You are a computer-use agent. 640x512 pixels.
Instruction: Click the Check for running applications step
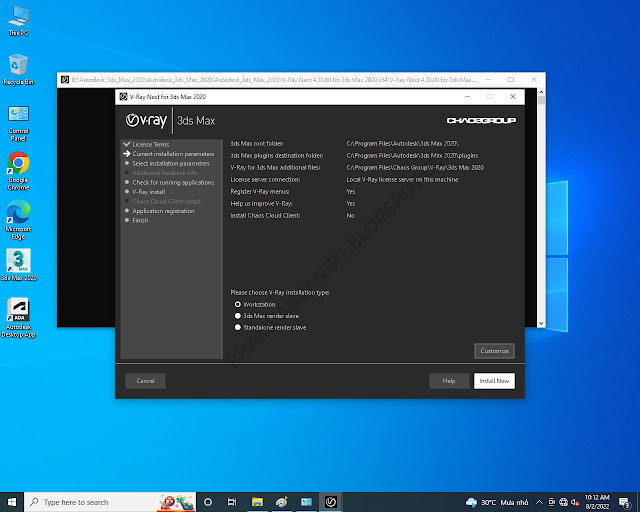tap(173, 183)
